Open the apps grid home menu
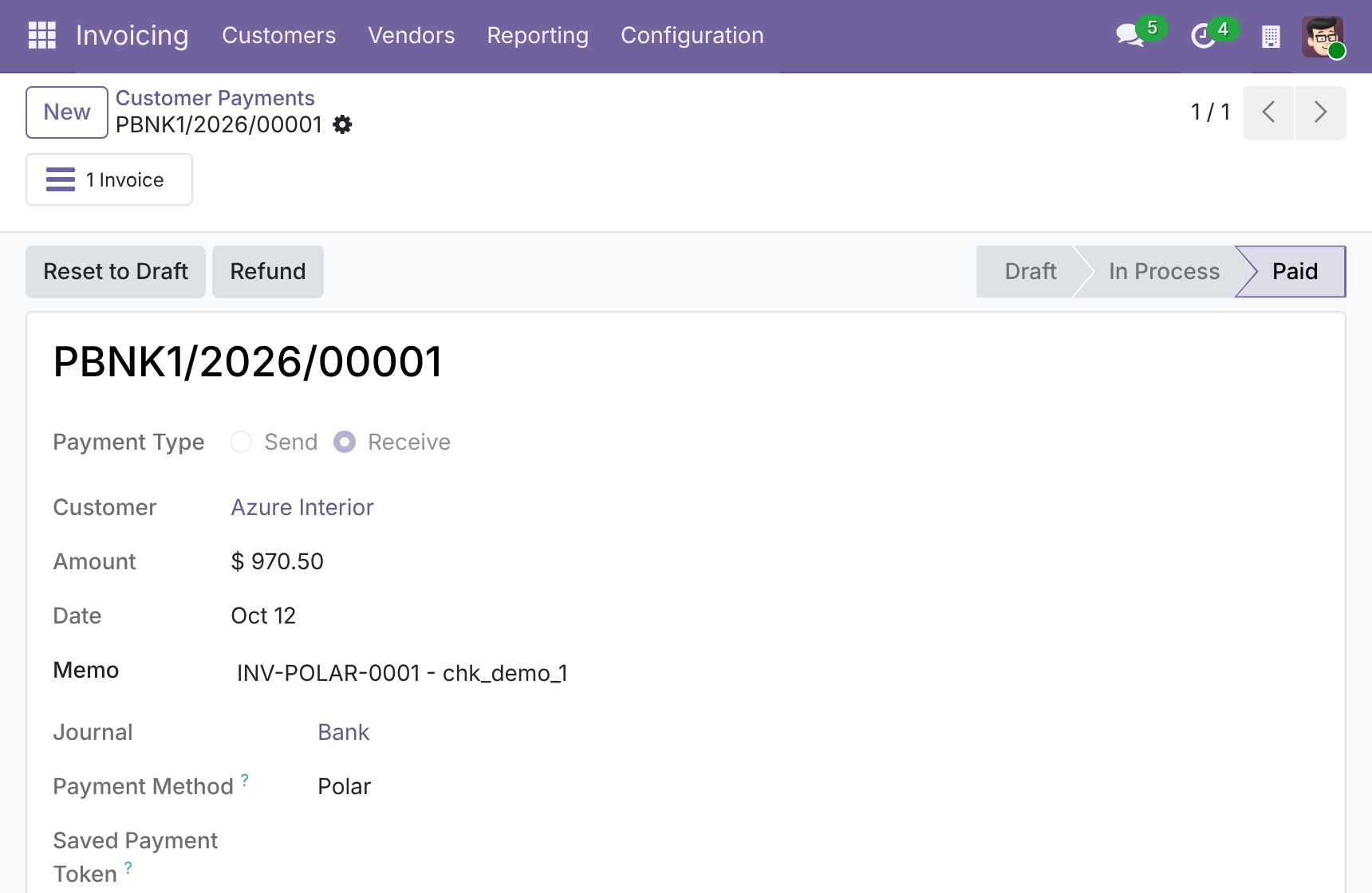 [41, 35]
